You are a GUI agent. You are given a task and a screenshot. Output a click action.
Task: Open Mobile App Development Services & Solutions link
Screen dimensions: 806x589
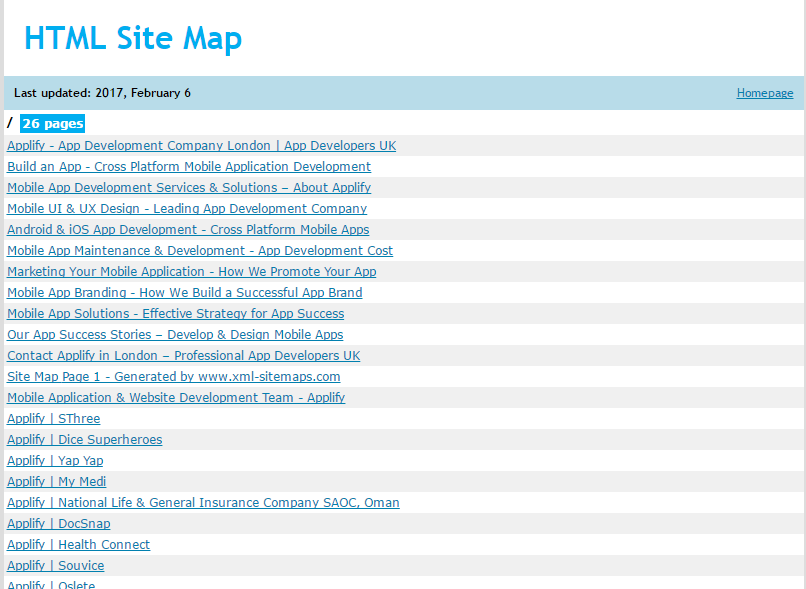coord(189,188)
